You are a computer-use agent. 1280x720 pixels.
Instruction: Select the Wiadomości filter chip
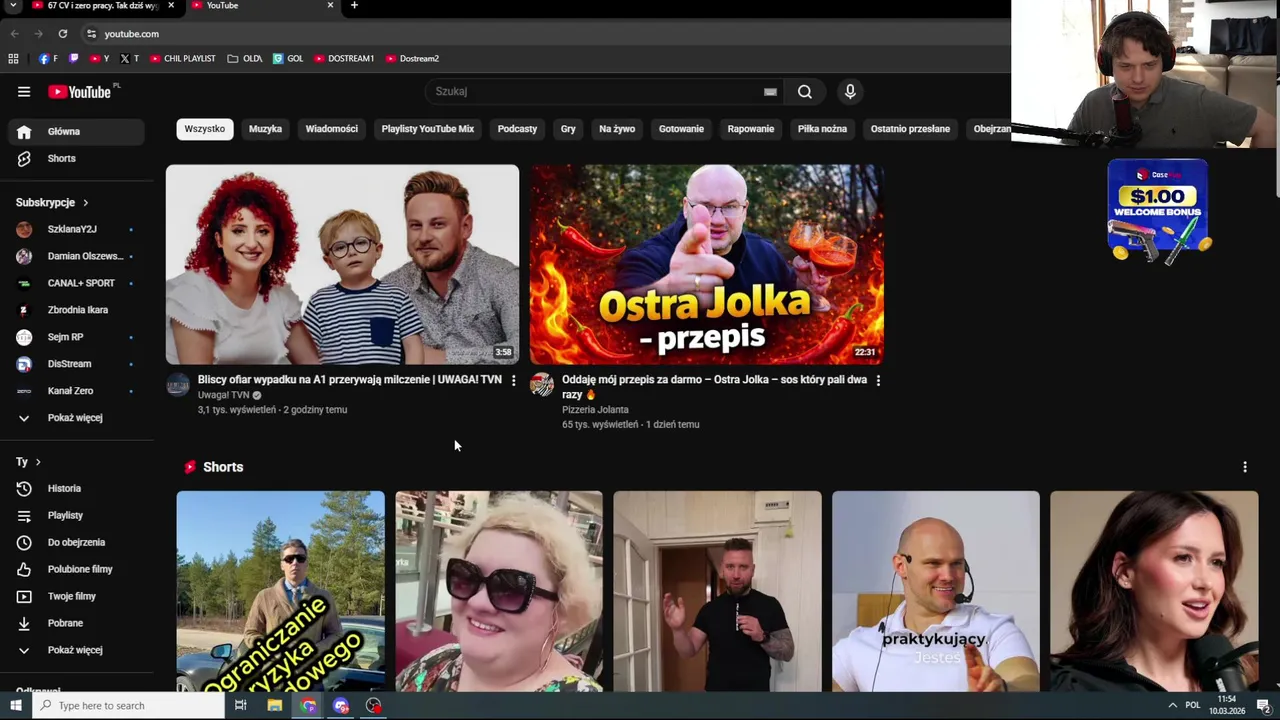(332, 129)
